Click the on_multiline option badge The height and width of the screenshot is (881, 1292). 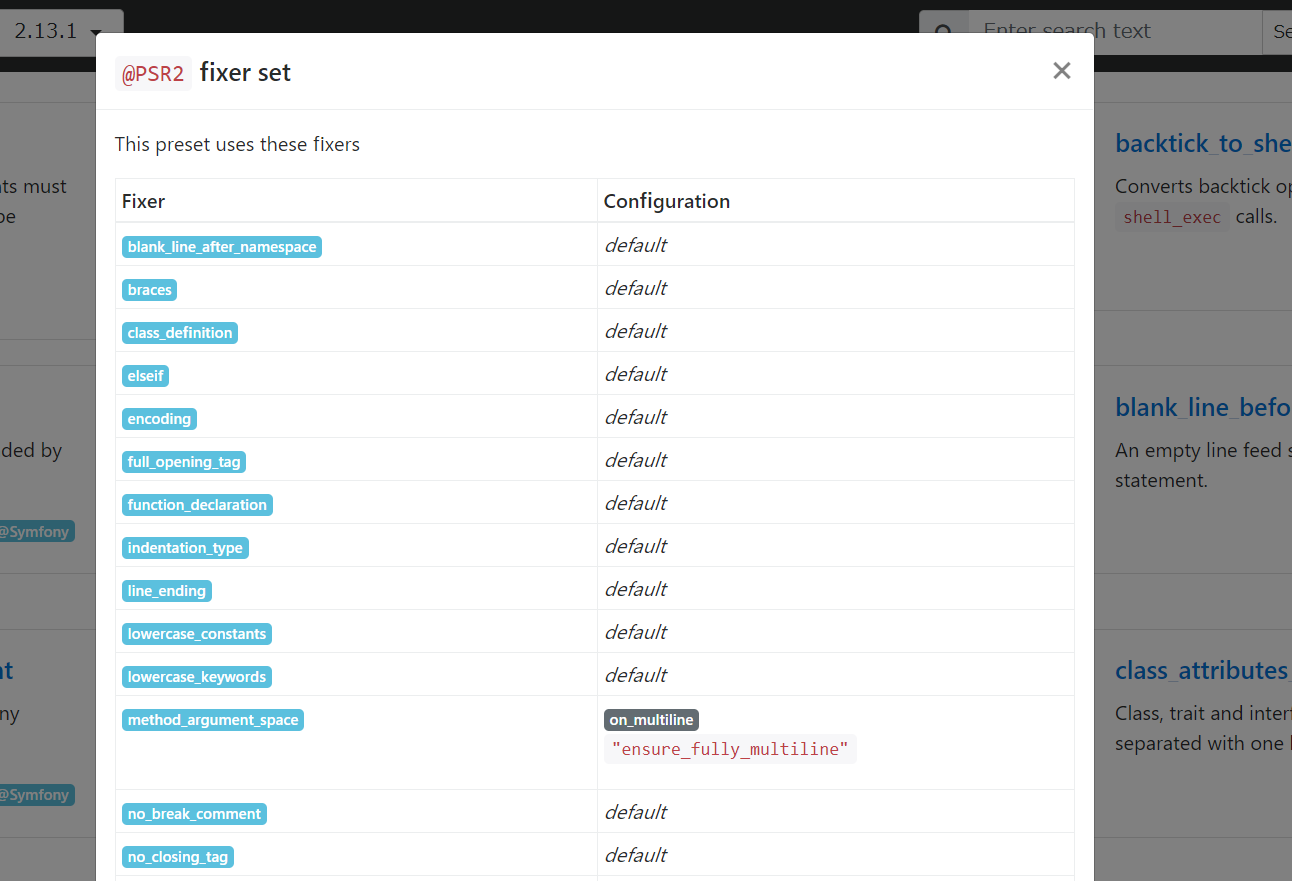pyautogui.click(x=651, y=720)
